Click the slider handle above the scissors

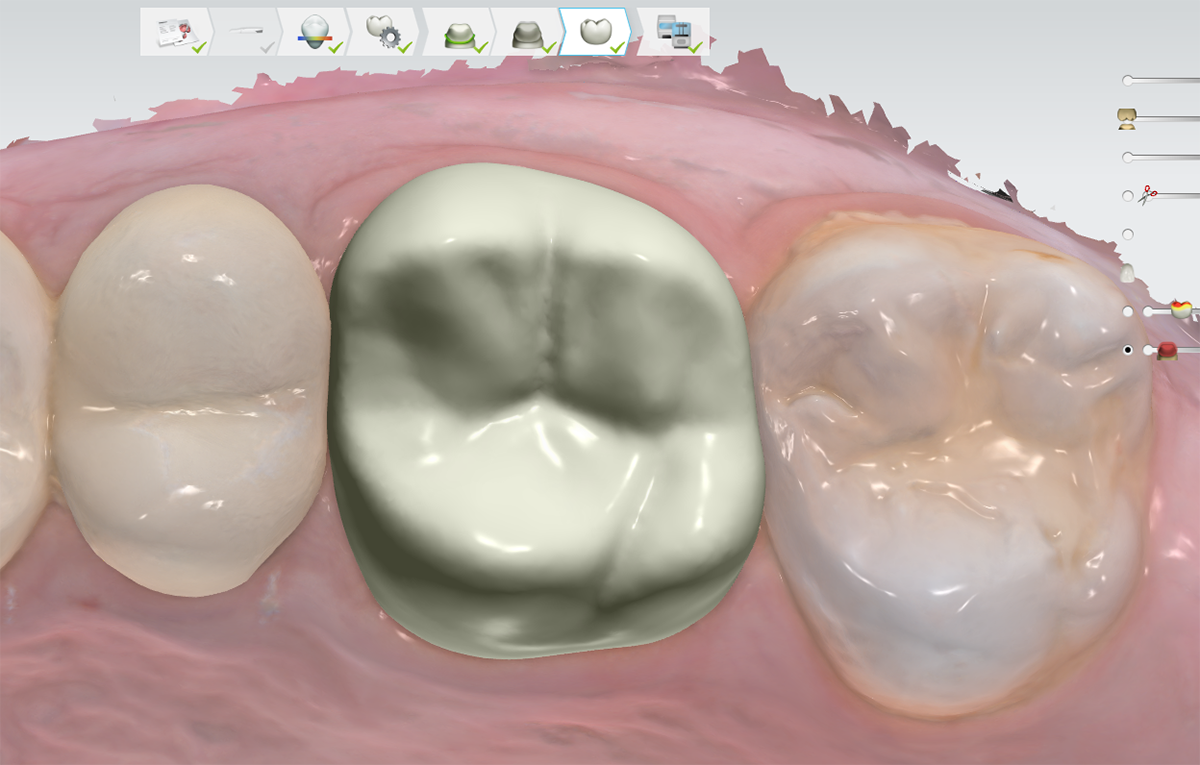[1128, 157]
